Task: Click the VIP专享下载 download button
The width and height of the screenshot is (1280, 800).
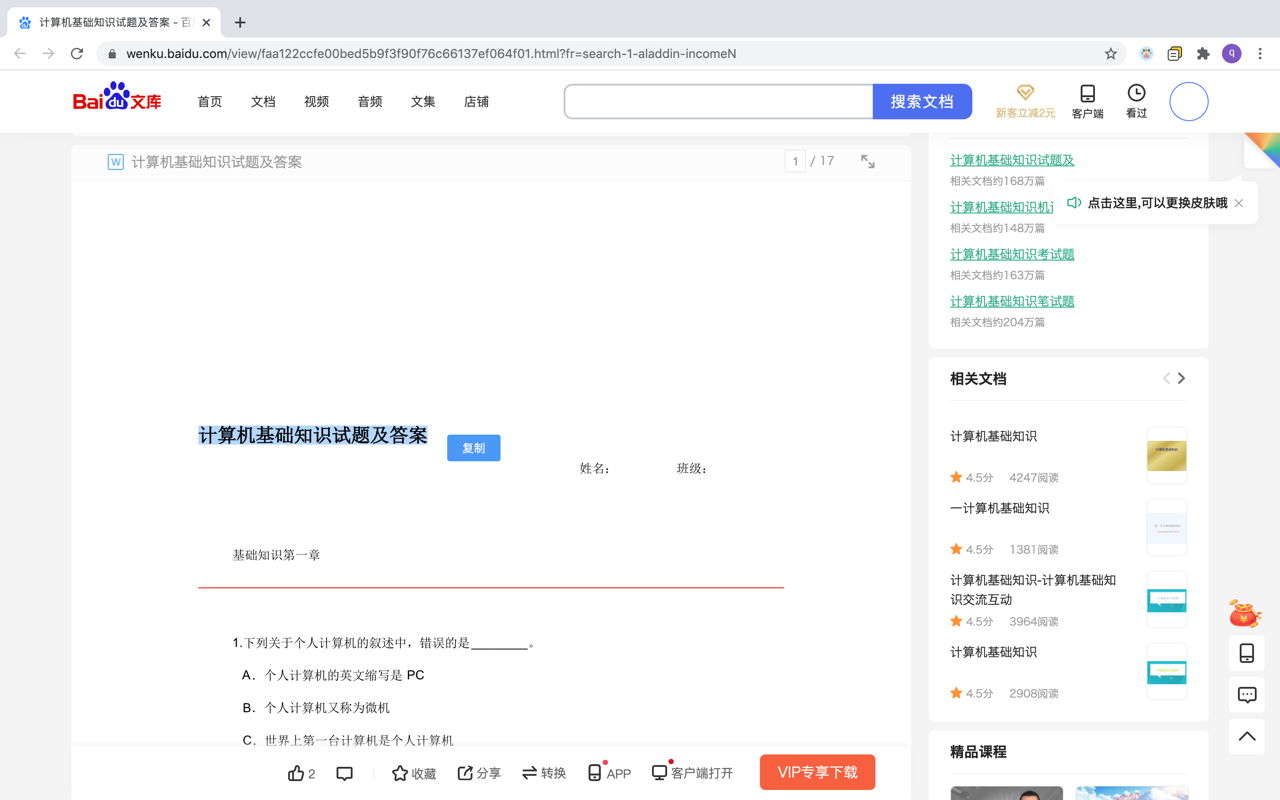Action: pyautogui.click(x=817, y=772)
